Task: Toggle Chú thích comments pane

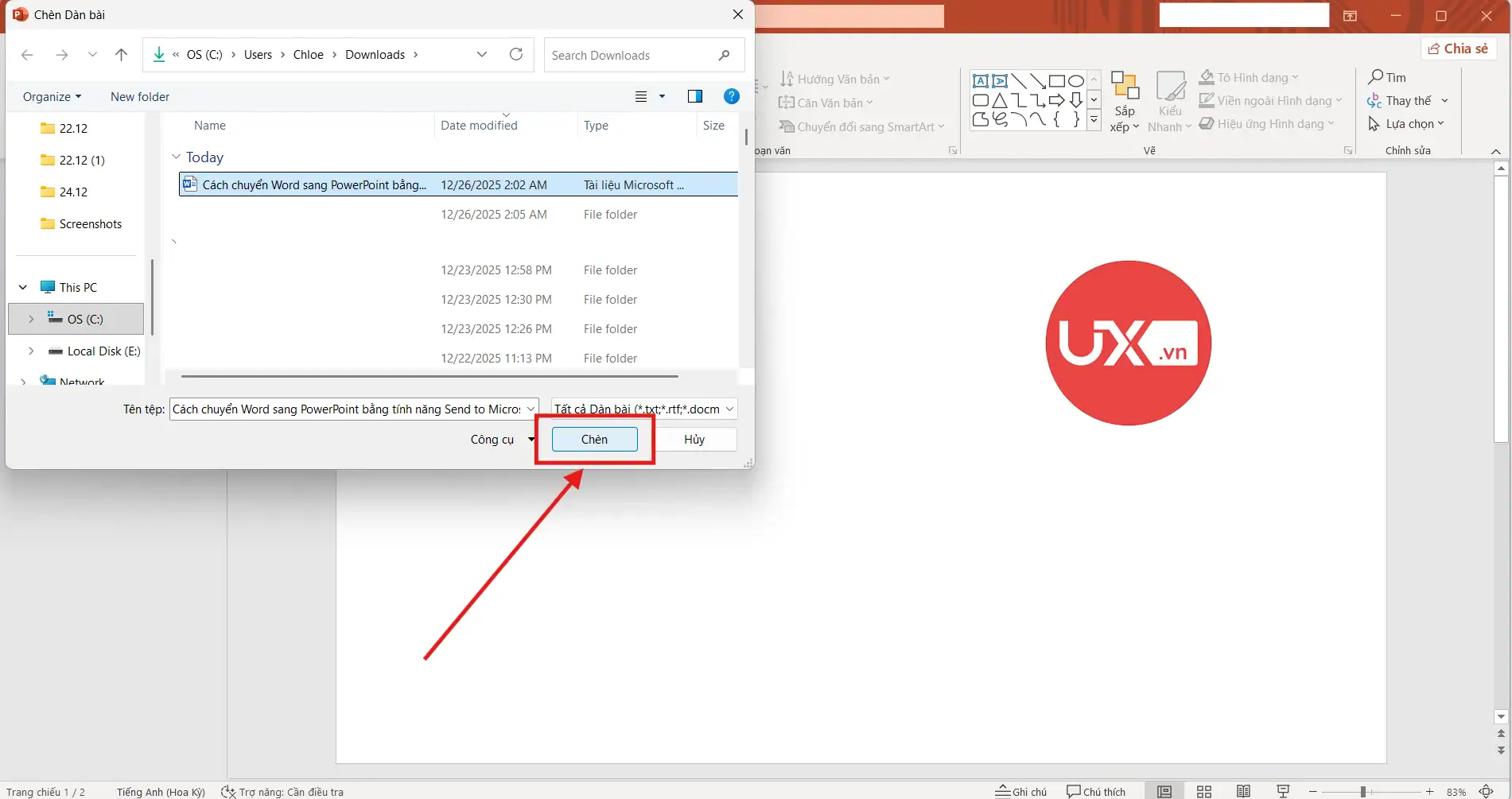Action: [1096, 791]
